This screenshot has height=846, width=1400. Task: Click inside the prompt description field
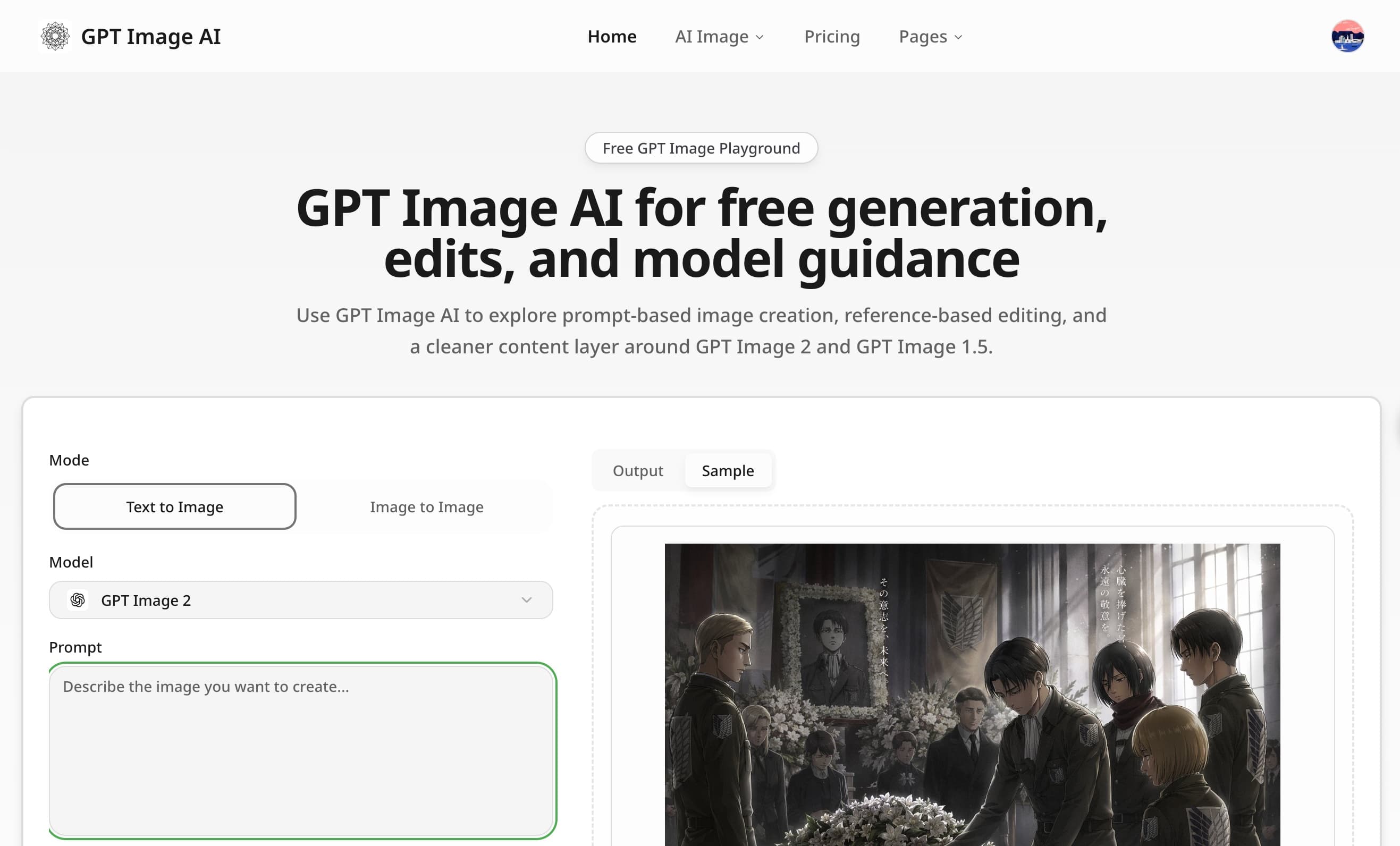coord(301,750)
